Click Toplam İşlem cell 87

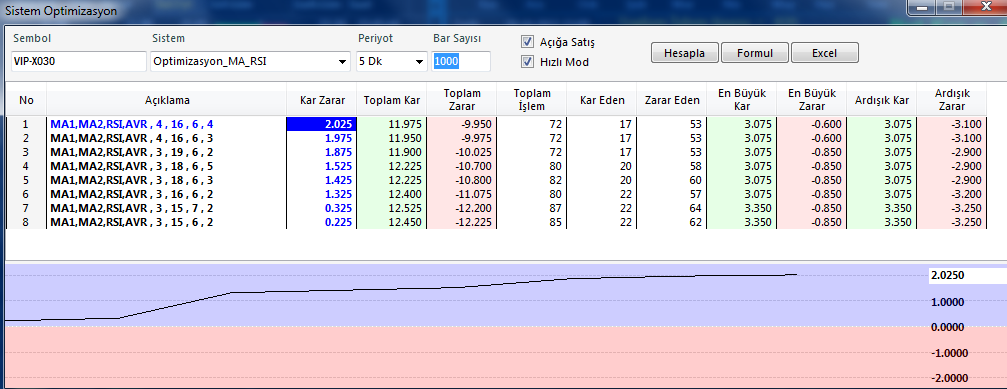coord(532,208)
